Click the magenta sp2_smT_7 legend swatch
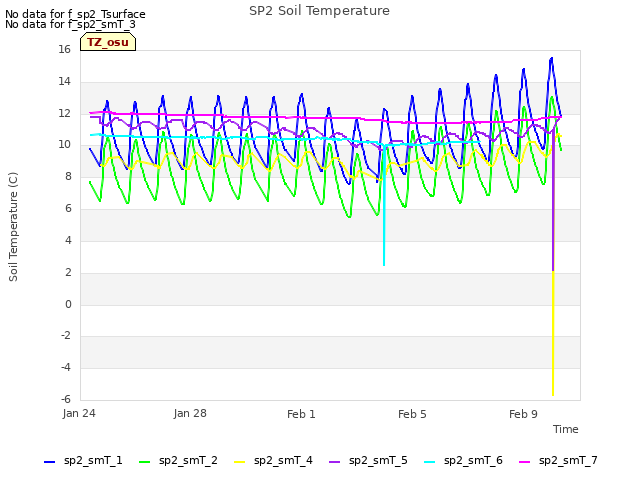Image resolution: width=640 pixels, height=480 pixels. pos(524,462)
